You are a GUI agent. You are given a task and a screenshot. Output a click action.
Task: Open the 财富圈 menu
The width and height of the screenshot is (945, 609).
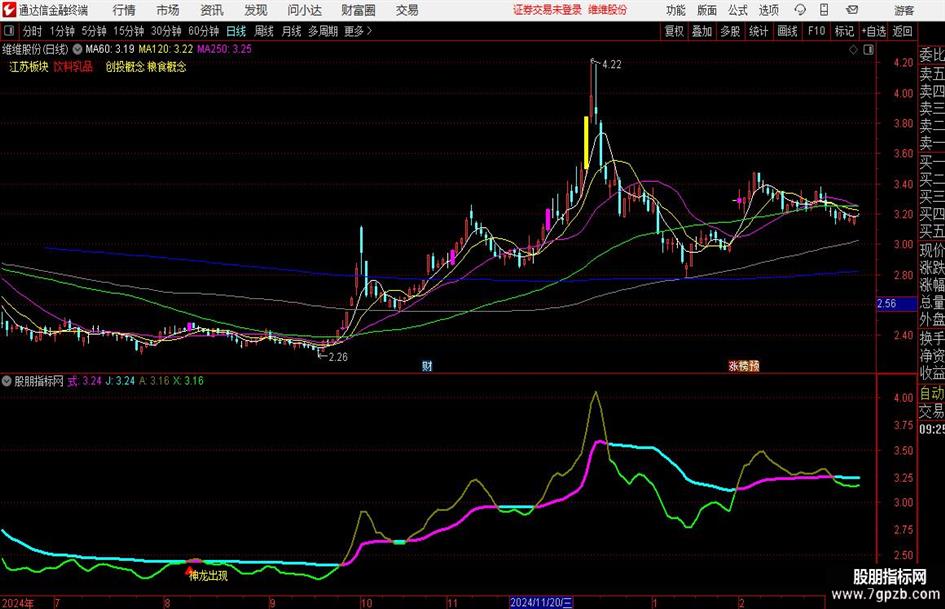(358, 10)
